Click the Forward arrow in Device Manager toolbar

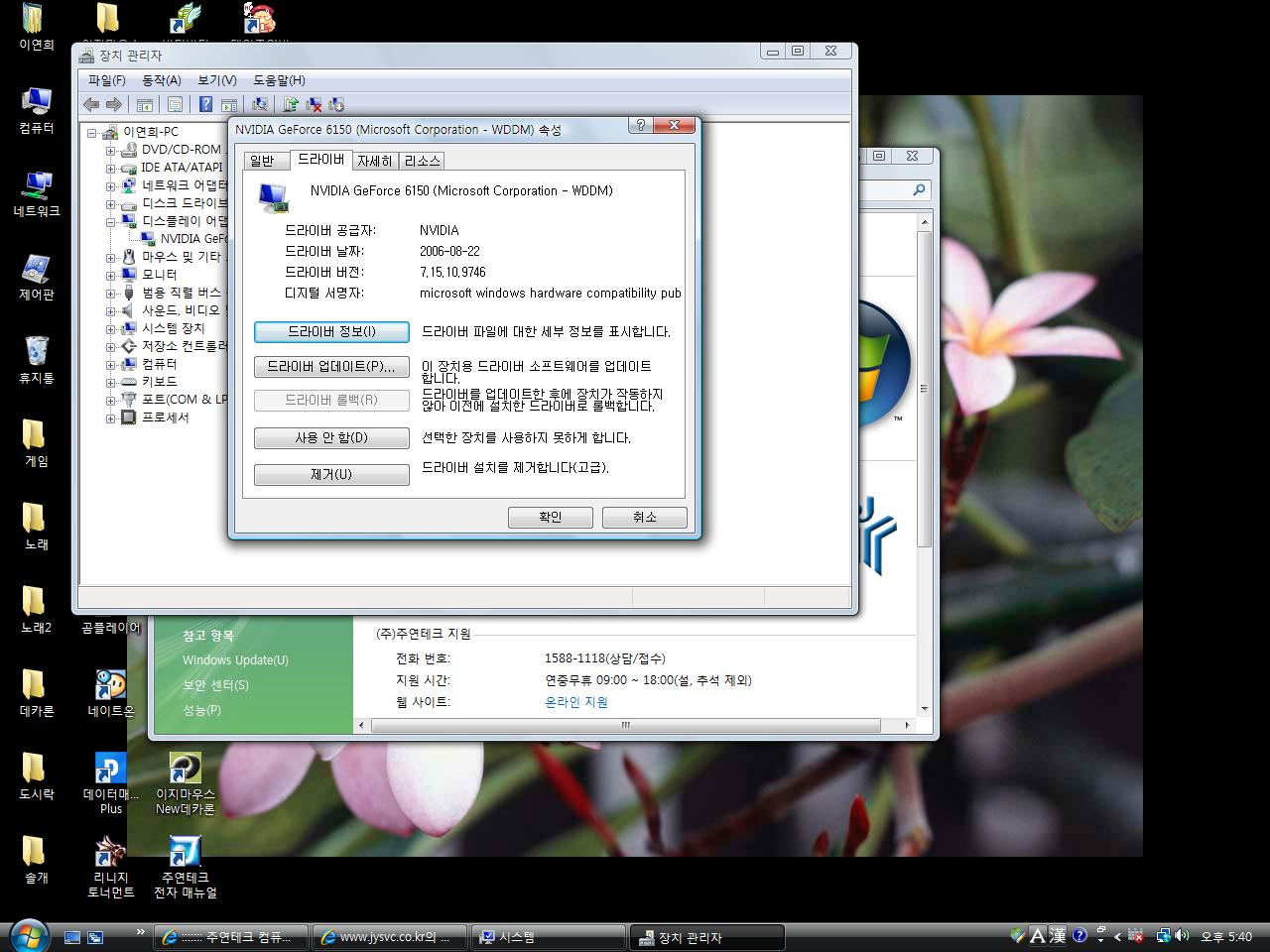click(114, 104)
